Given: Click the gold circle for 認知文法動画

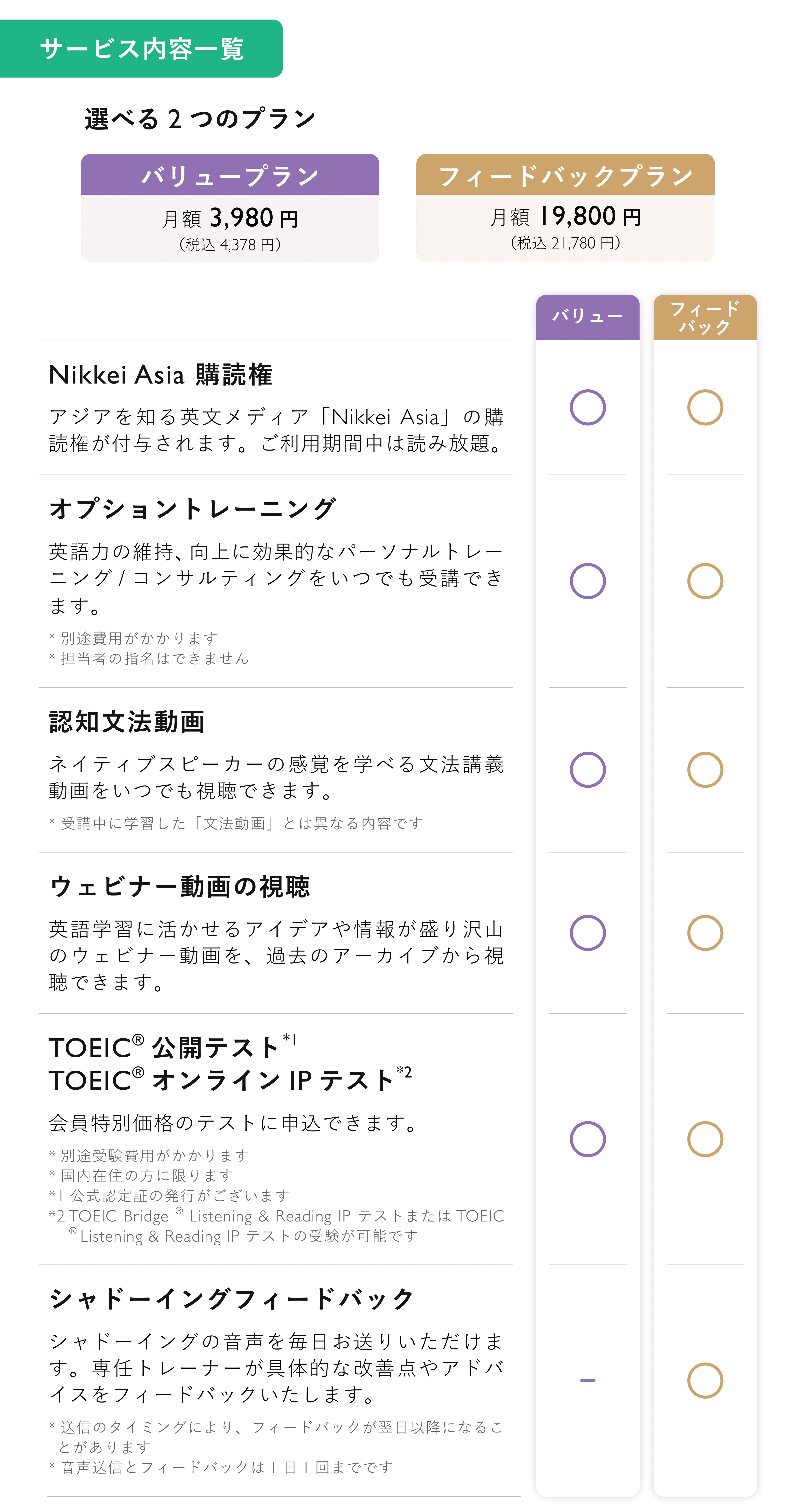Looking at the screenshot, I should (x=705, y=769).
